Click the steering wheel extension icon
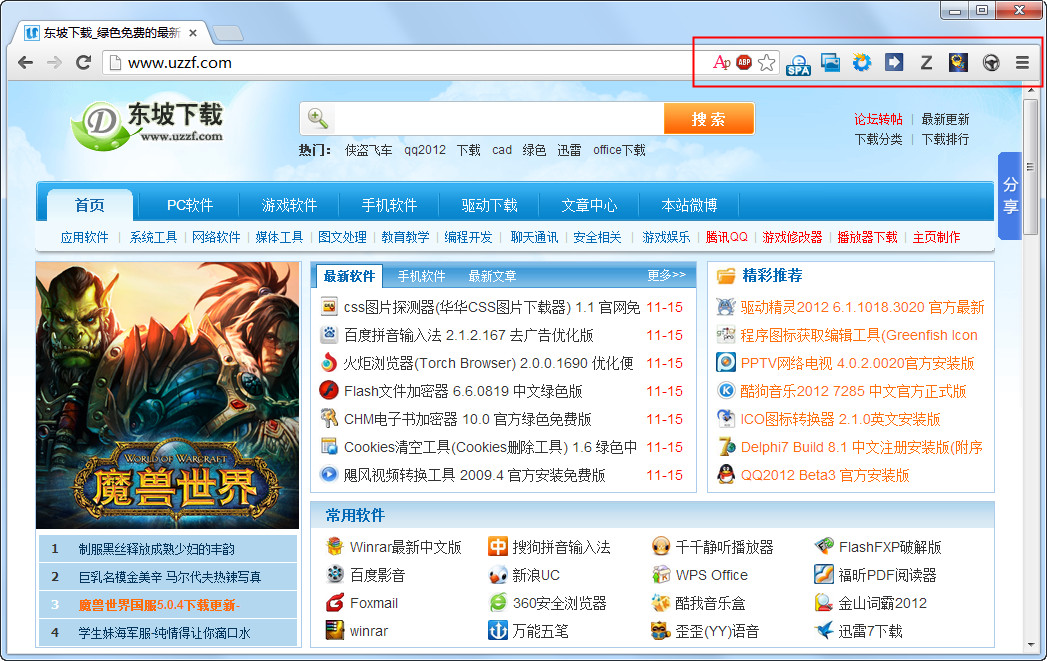Screen dimensions: 1047x661 coord(991,63)
